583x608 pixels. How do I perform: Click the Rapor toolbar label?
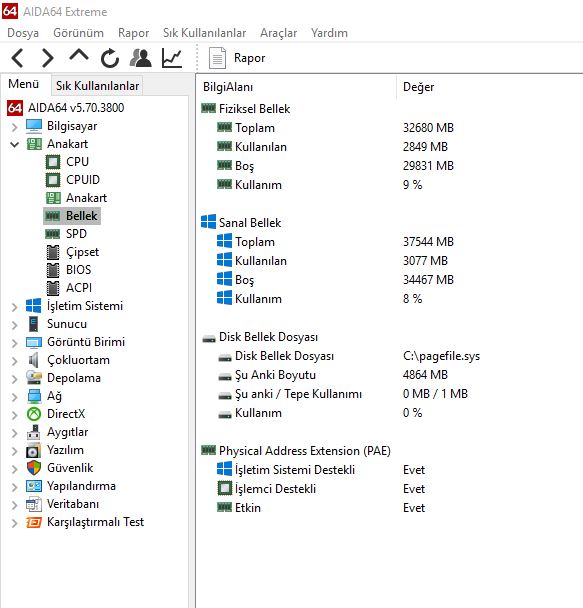coord(250,58)
